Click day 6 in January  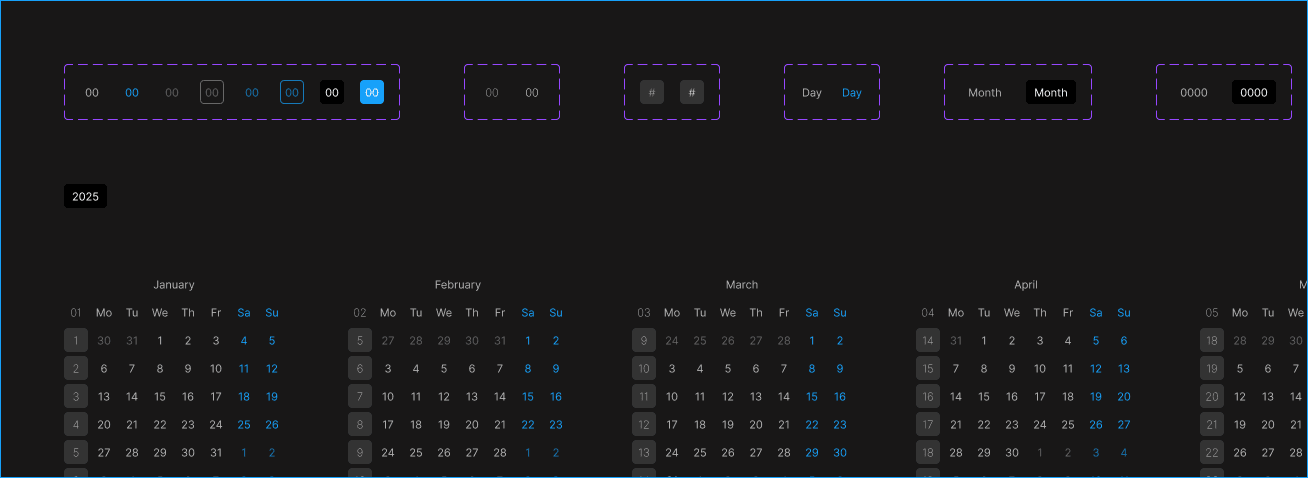tap(104, 369)
